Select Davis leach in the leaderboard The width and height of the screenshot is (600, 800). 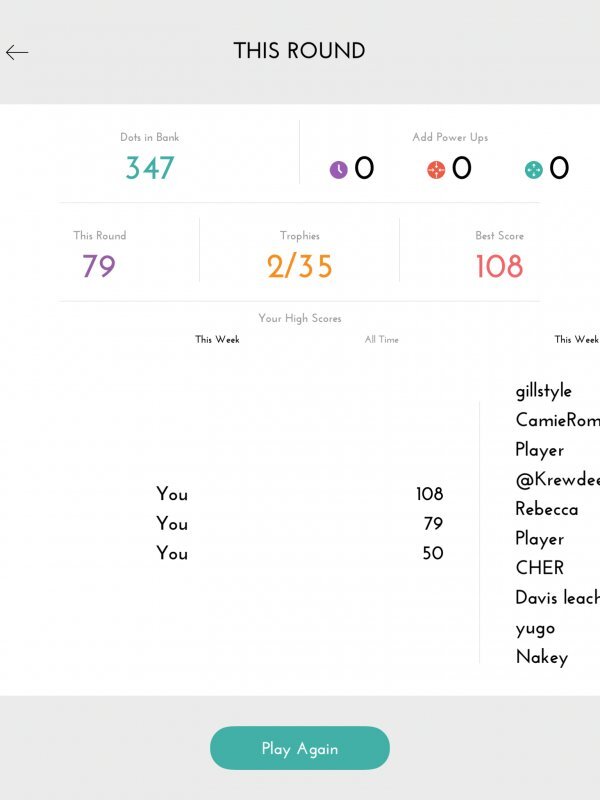(557, 598)
